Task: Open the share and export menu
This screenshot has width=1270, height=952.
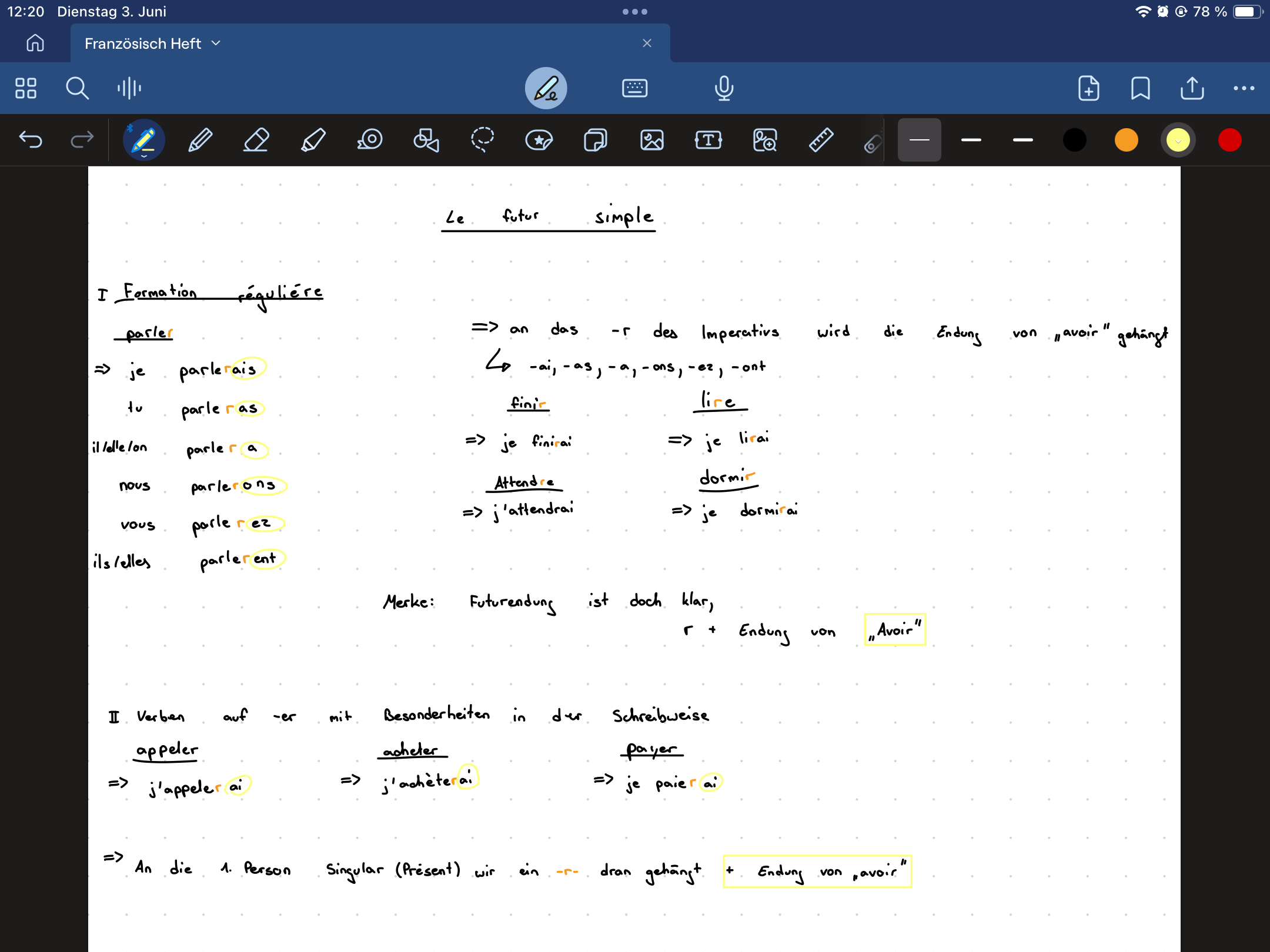Action: pos(1192,88)
